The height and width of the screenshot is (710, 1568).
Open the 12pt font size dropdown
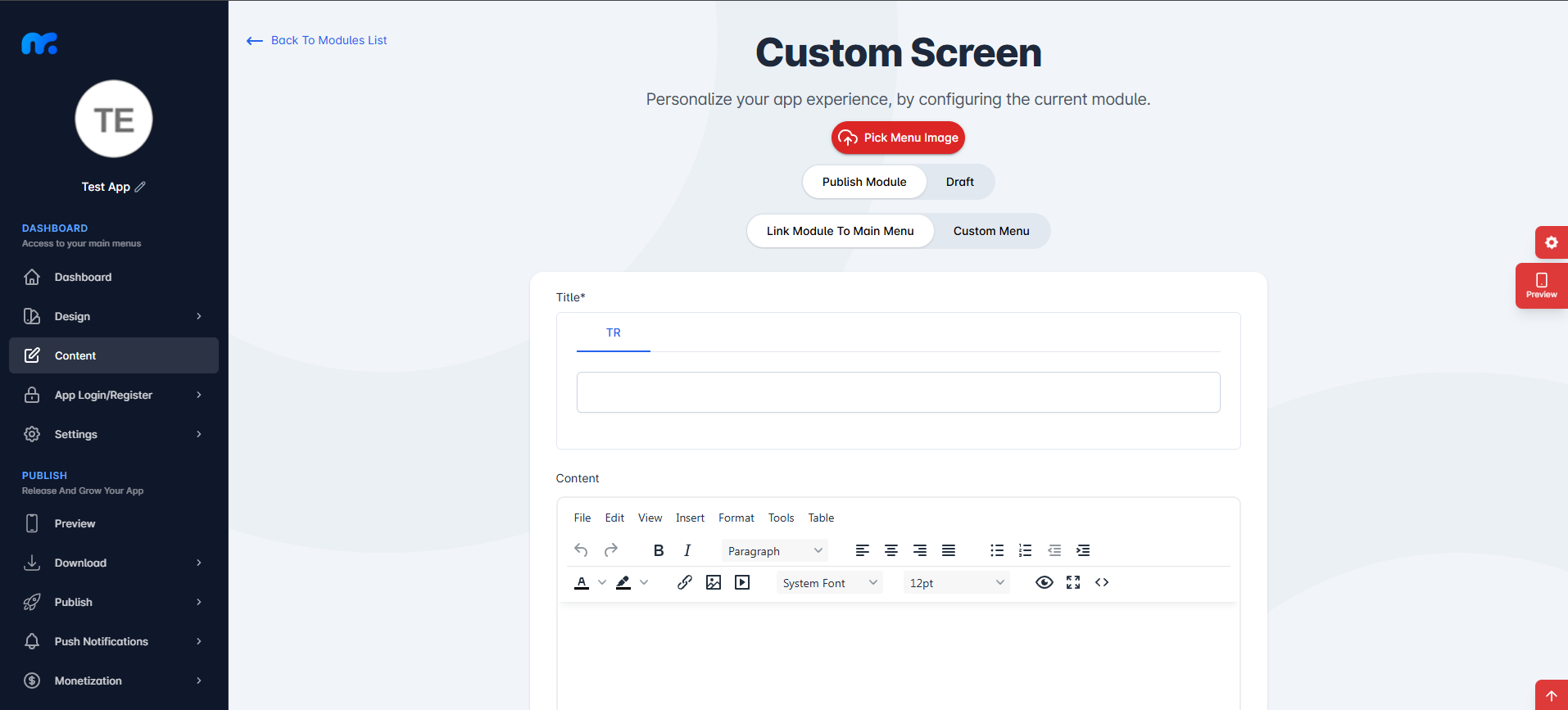coord(957,583)
